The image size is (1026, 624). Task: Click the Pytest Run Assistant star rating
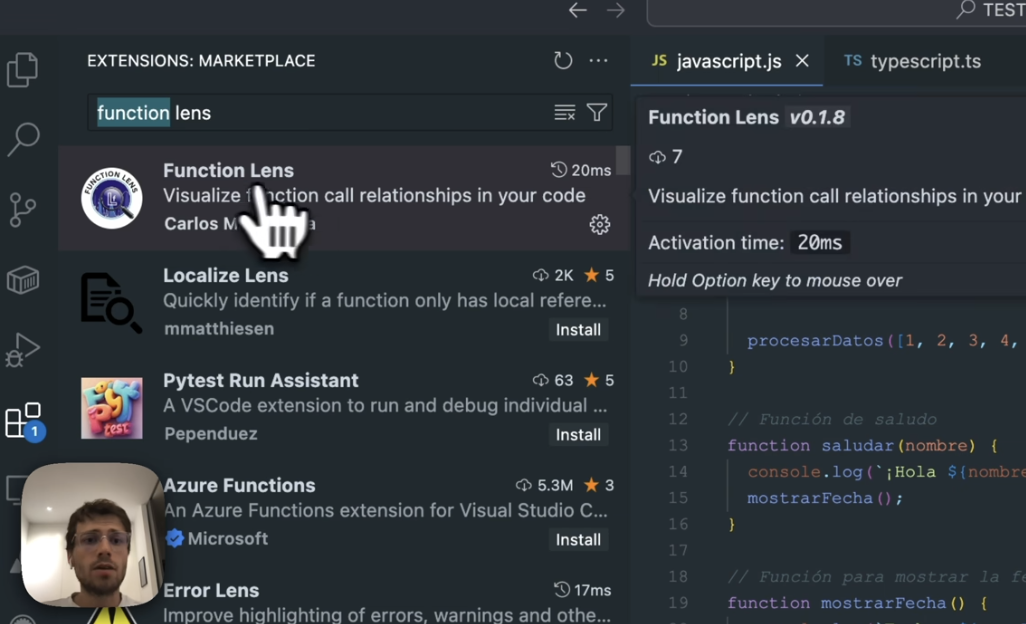pos(599,380)
